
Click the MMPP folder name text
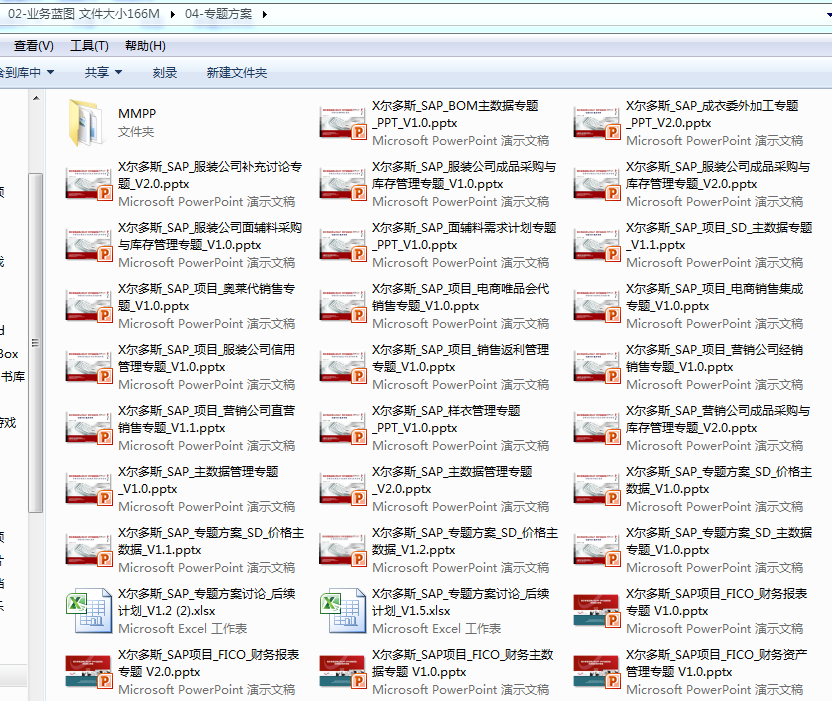(137, 114)
